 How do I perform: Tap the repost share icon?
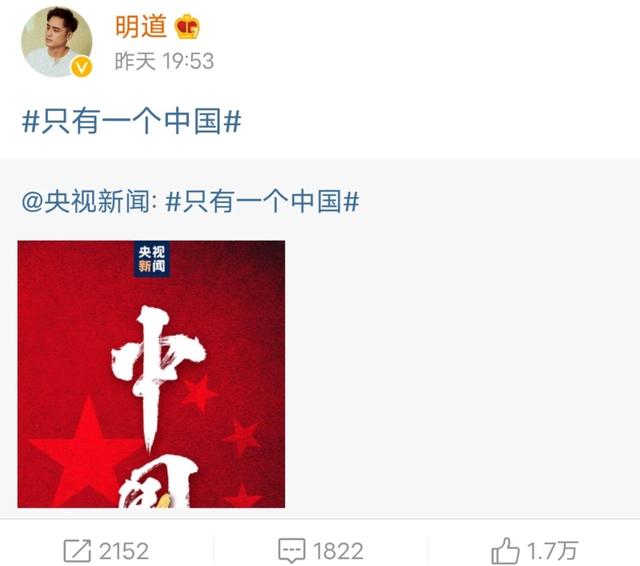[77, 551]
